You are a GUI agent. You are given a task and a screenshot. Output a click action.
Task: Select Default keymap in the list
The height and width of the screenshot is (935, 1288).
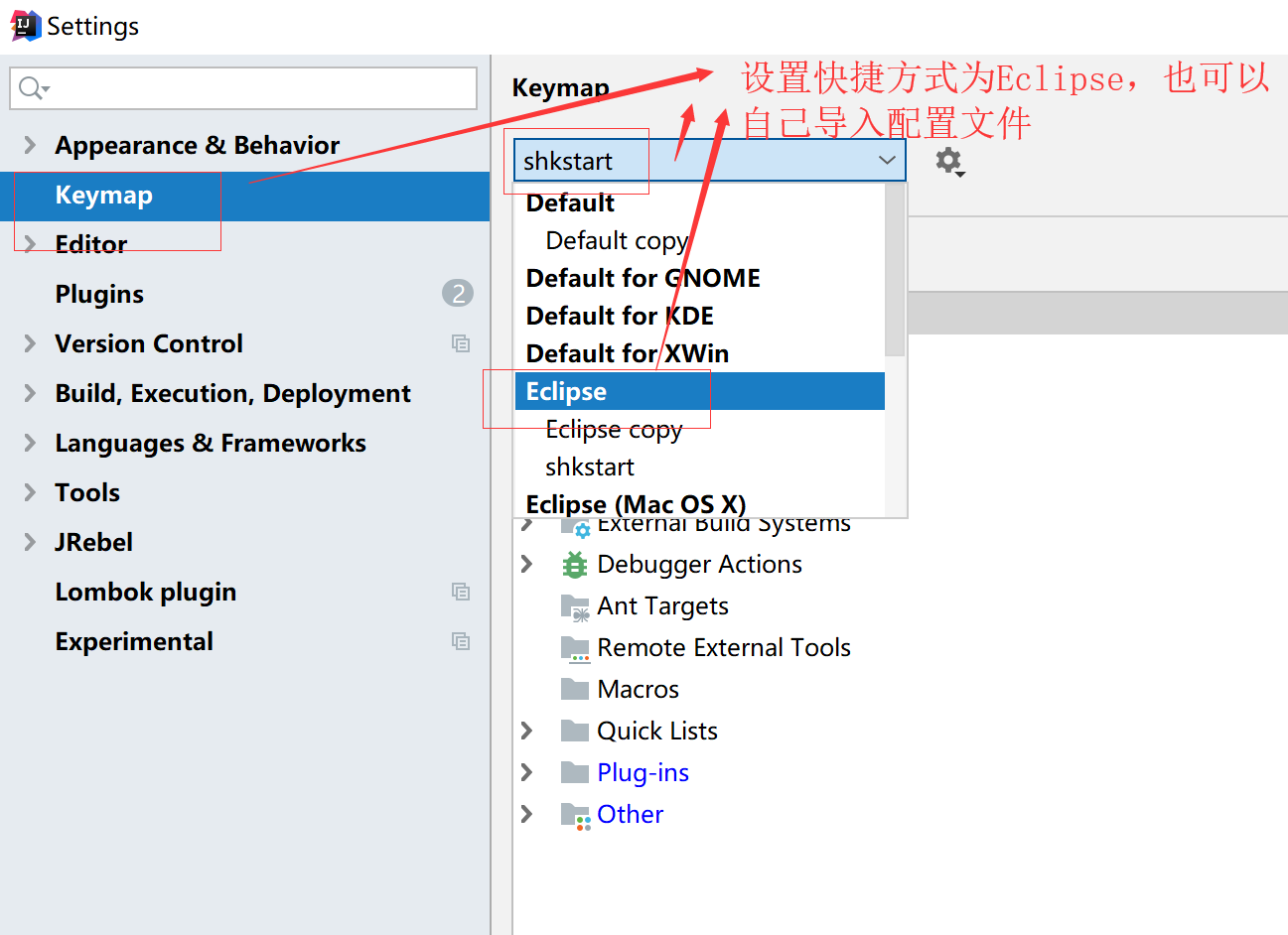point(700,202)
